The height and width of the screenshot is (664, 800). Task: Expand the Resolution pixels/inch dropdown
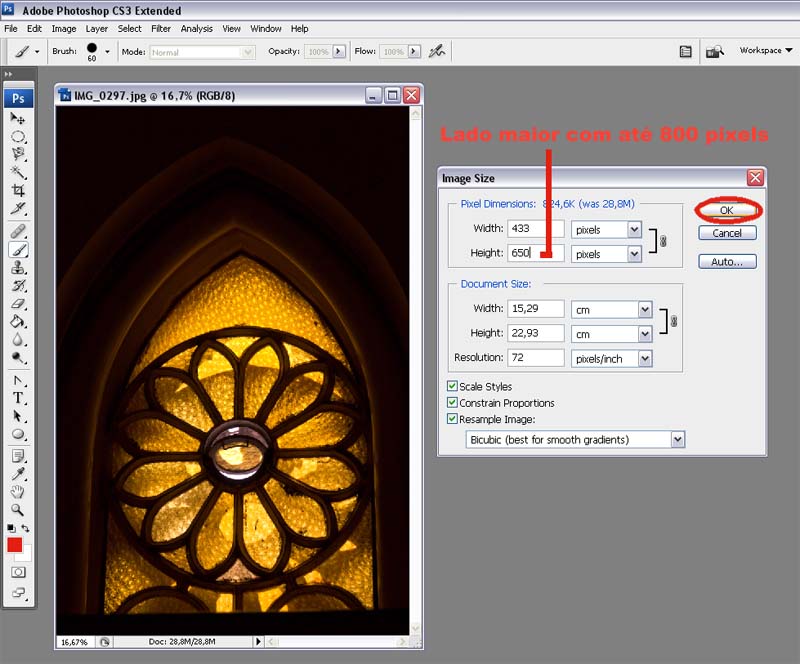644,358
